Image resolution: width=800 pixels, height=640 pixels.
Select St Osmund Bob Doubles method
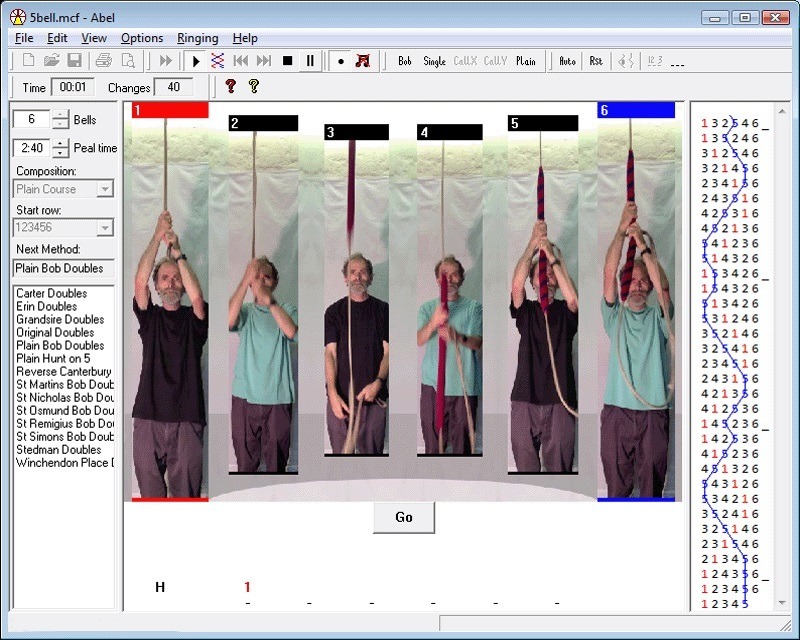pos(64,410)
